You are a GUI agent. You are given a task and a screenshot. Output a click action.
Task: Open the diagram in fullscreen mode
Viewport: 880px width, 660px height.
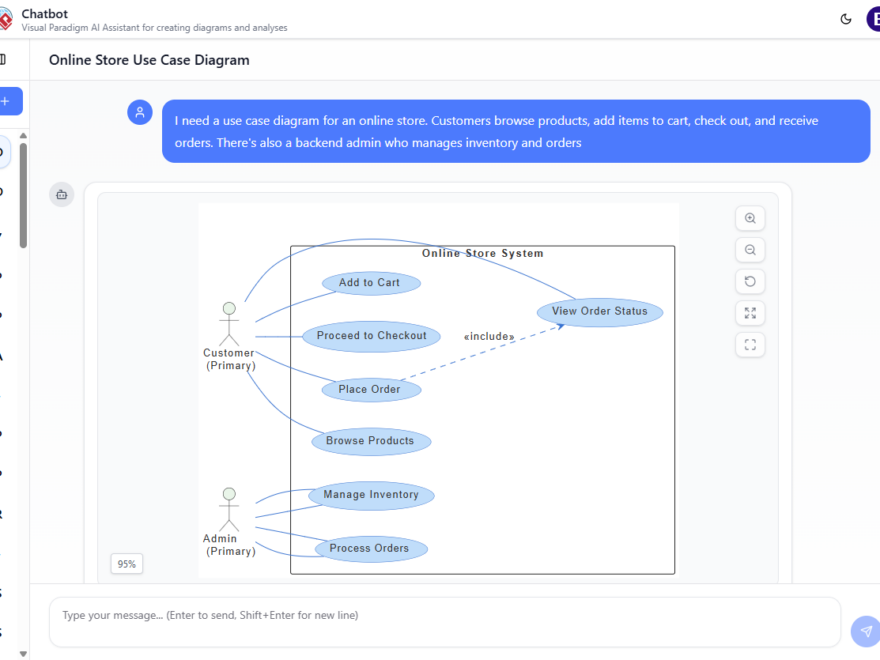click(x=750, y=344)
